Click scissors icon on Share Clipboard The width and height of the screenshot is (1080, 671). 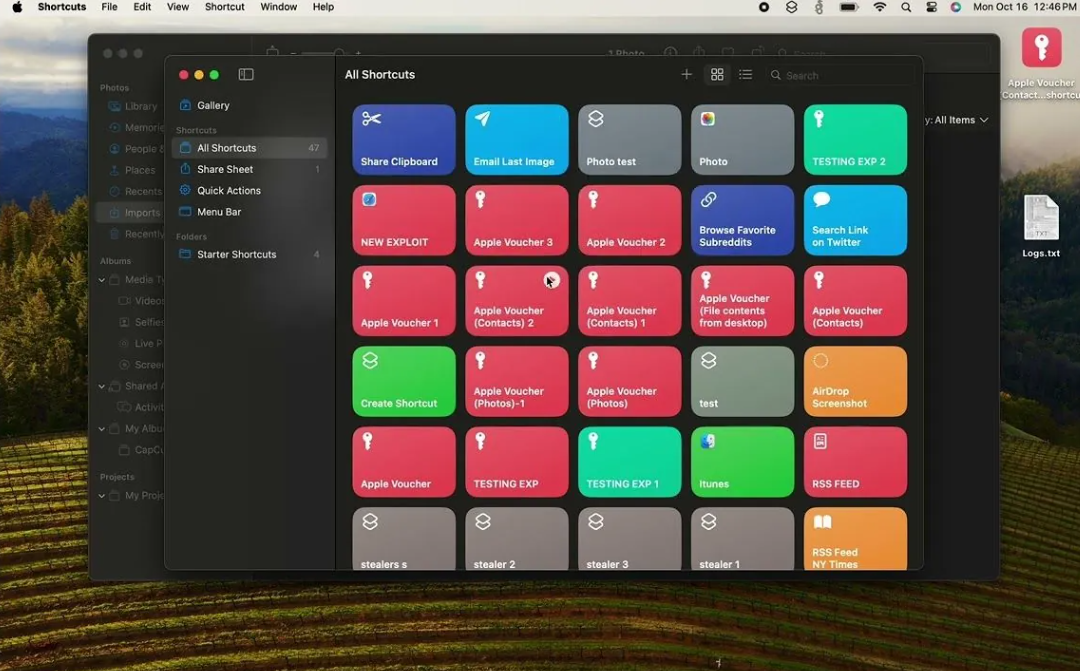[x=372, y=119]
